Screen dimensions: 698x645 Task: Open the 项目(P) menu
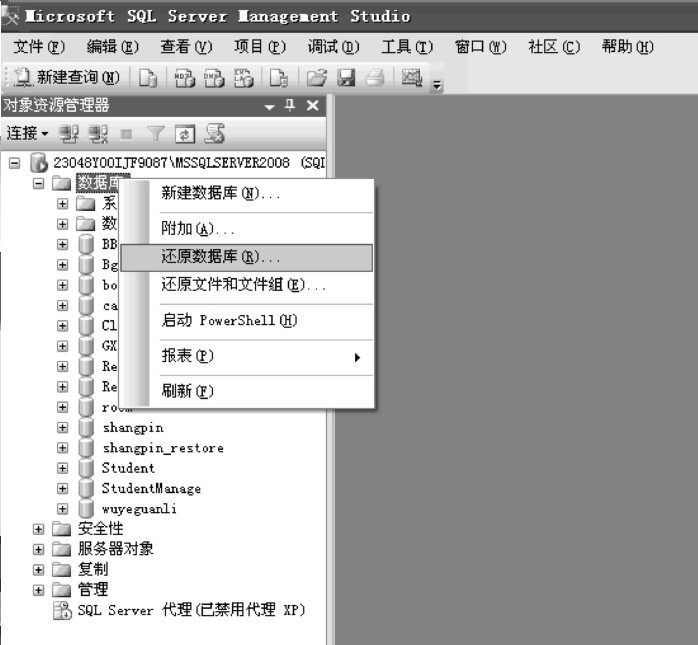(x=260, y=46)
